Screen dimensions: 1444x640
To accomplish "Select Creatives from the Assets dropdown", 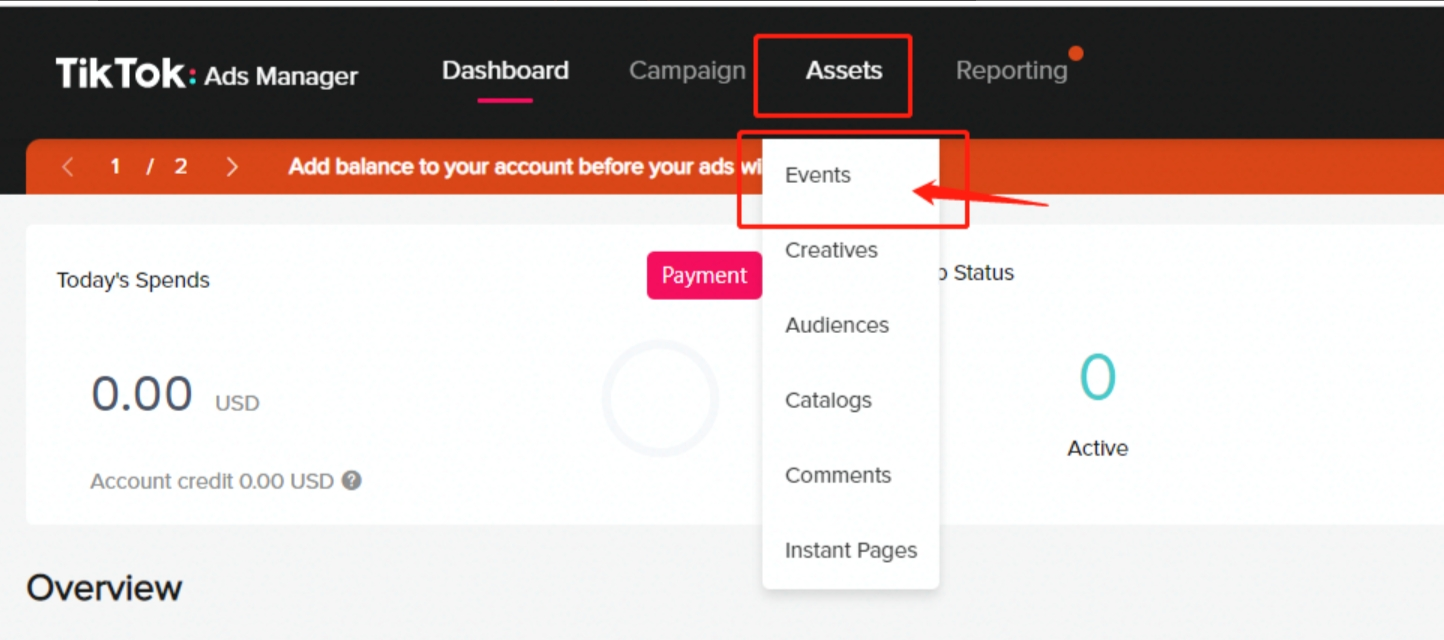I will (831, 250).
